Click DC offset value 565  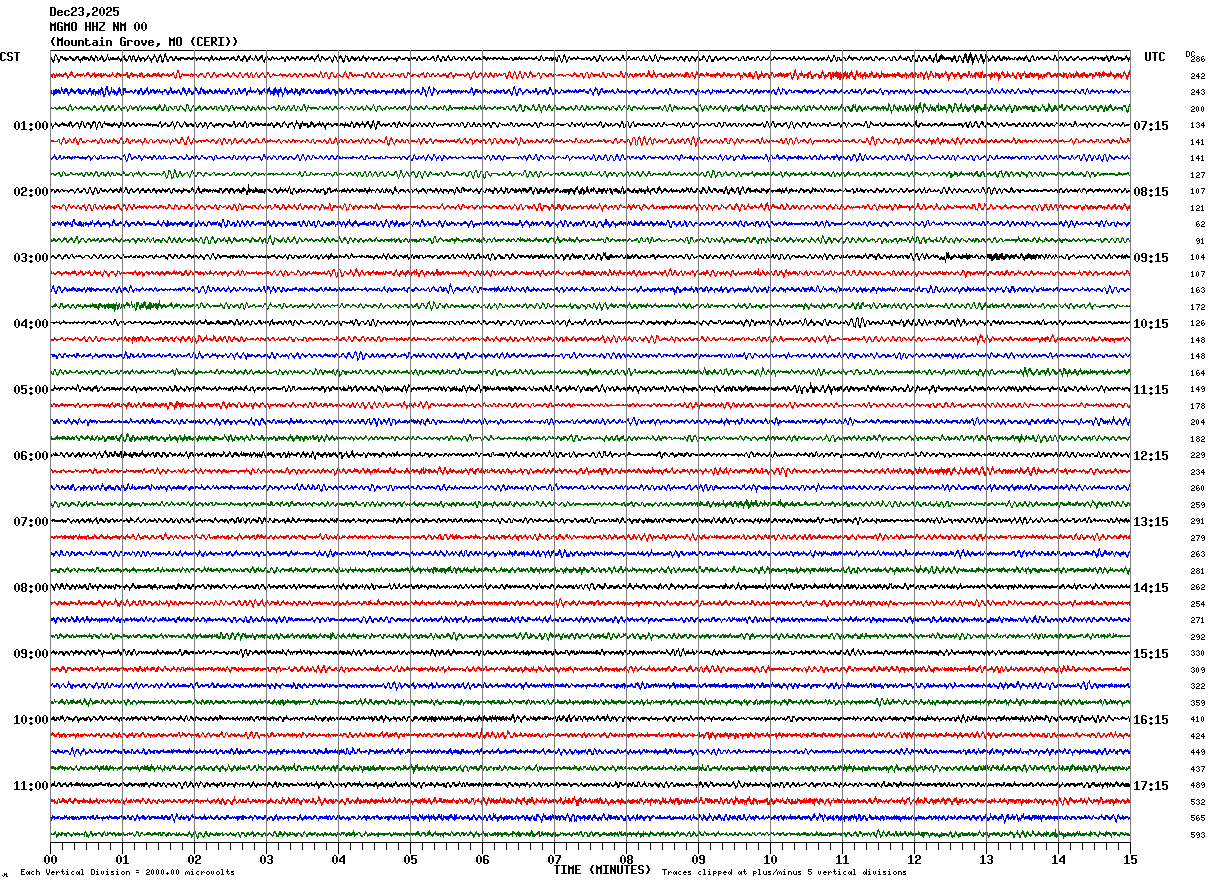pyautogui.click(x=1198, y=819)
